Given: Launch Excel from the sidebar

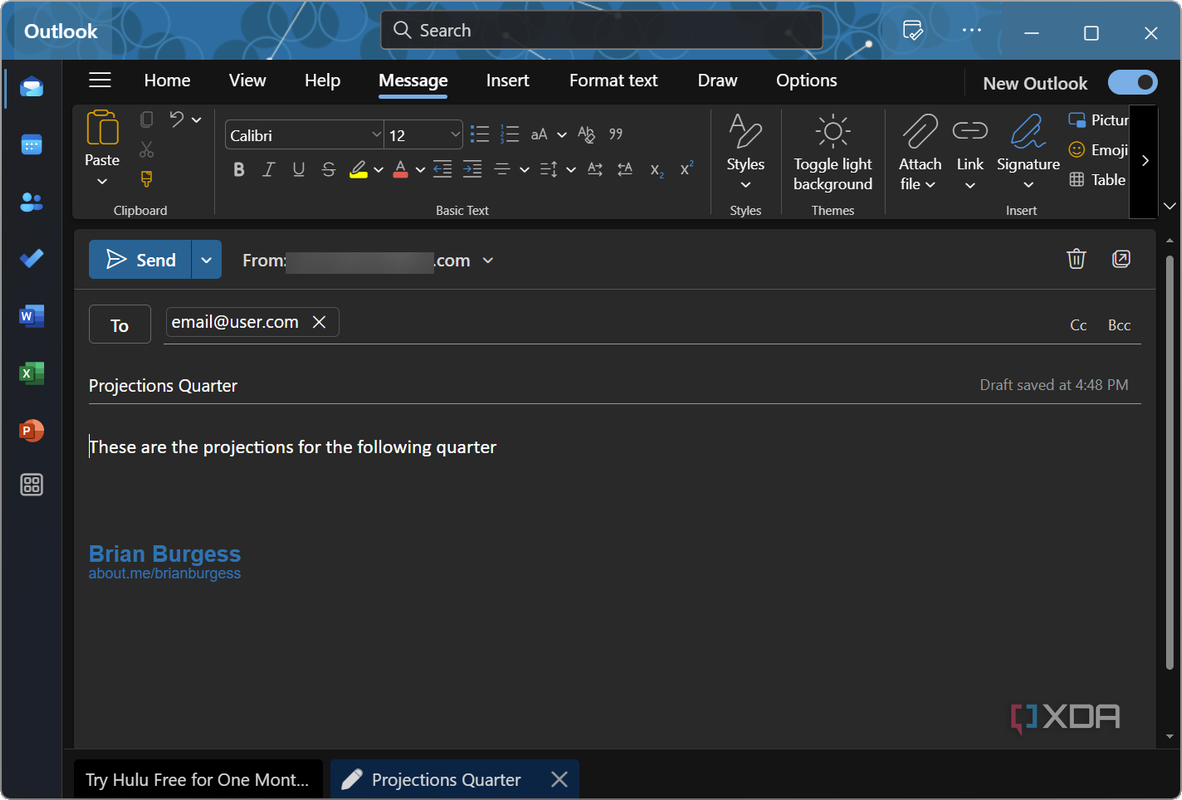Looking at the screenshot, I should 32,373.
